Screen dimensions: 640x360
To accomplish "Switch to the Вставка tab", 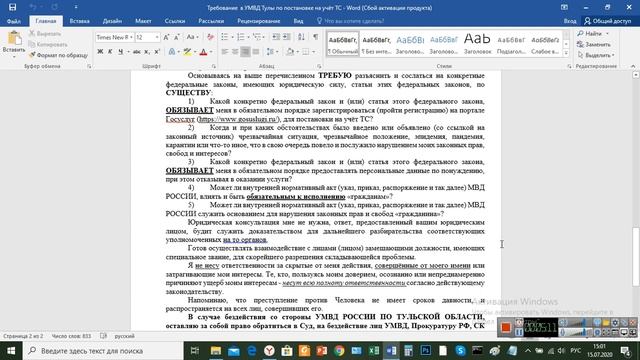I will click(x=79, y=21).
